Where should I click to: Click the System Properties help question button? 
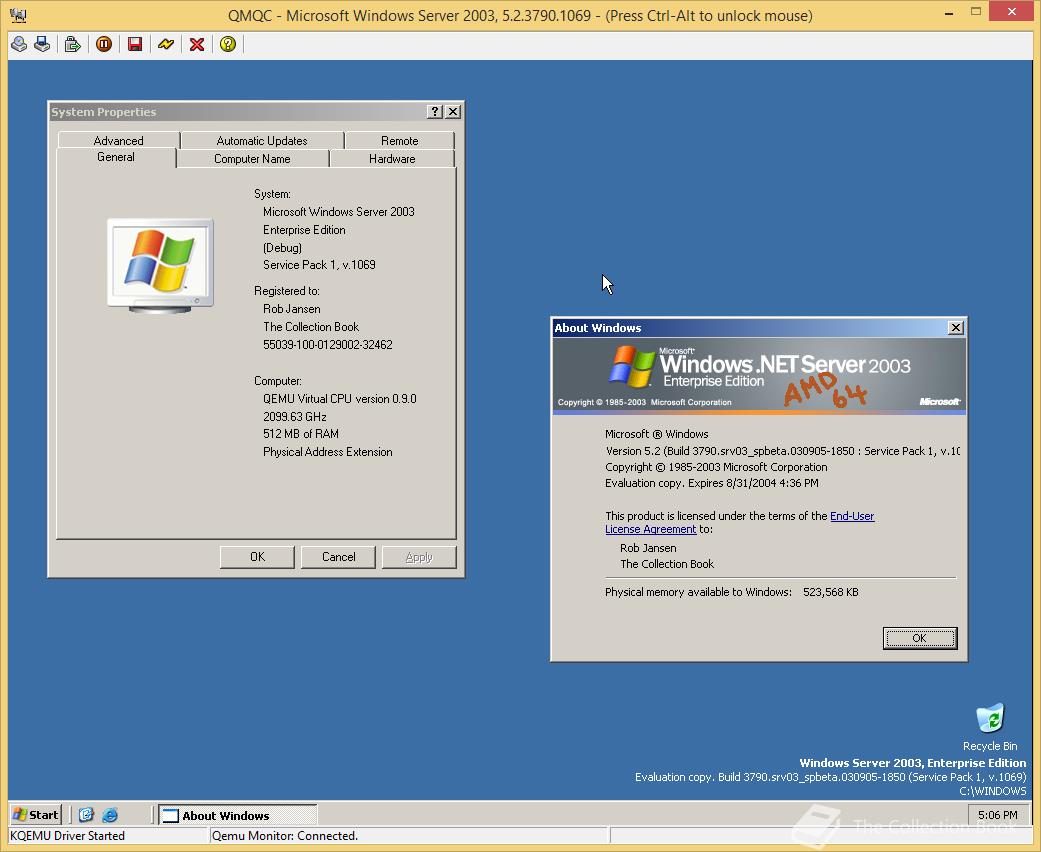tap(435, 112)
